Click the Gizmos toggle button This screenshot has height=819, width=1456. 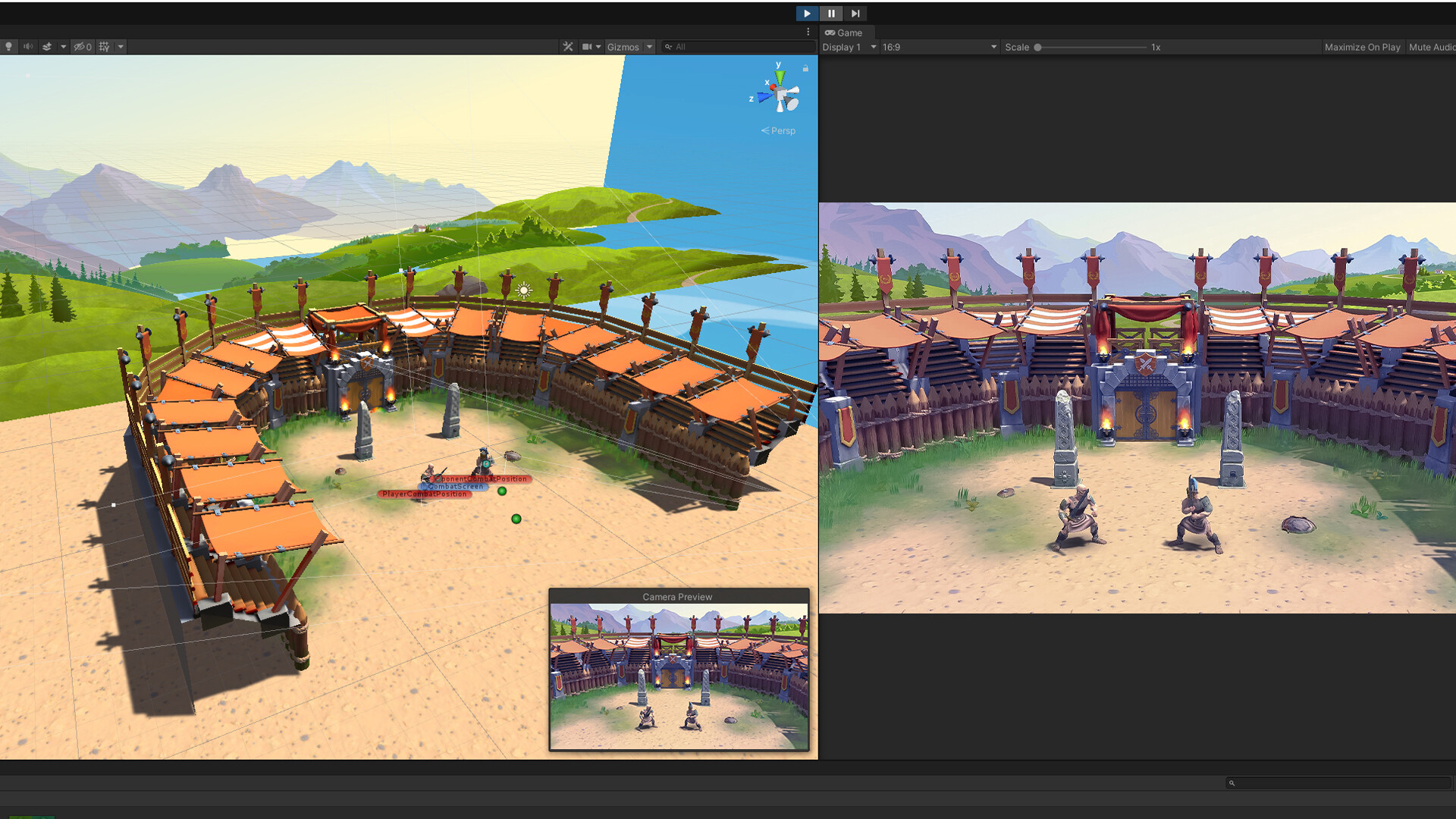623,47
